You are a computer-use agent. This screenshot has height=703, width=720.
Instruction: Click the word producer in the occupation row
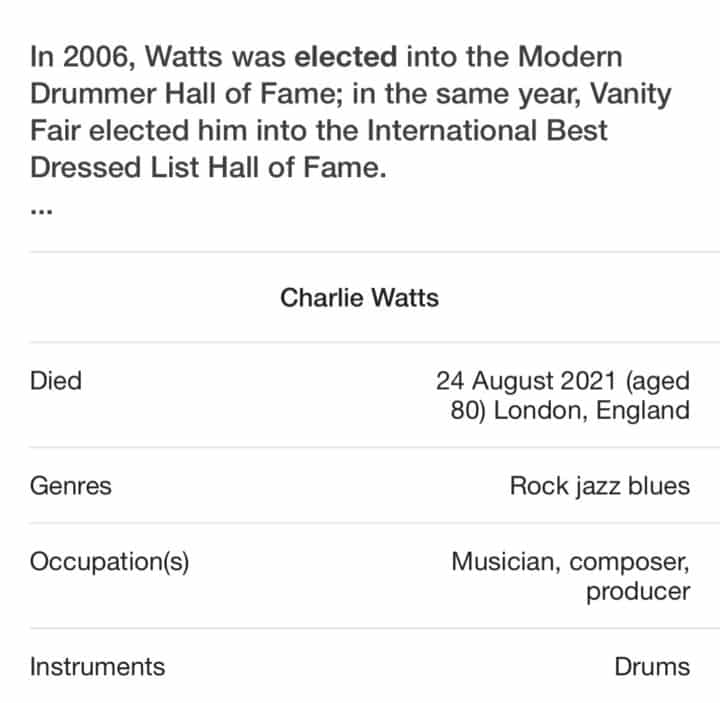[638, 592]
